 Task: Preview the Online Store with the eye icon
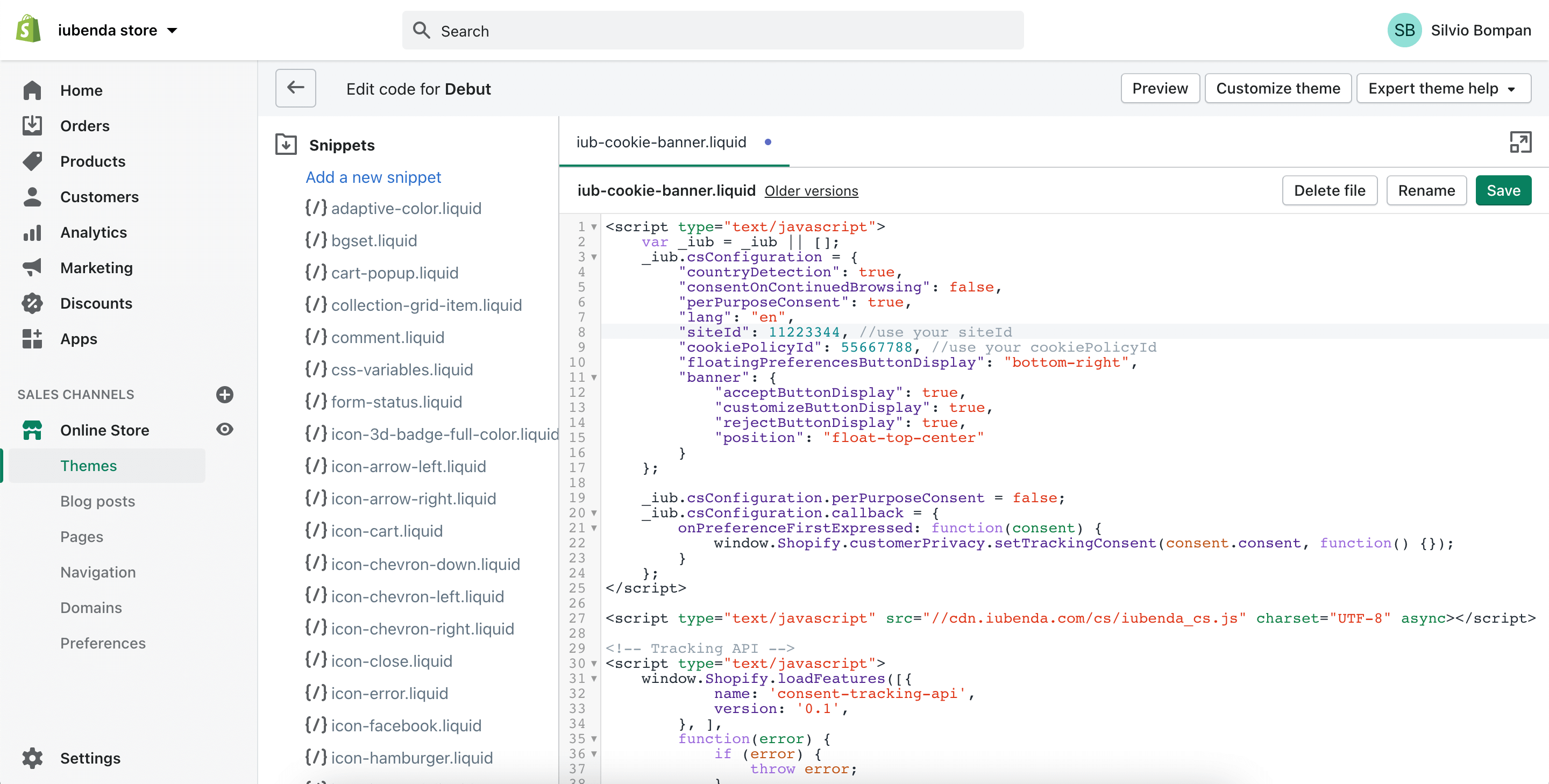(x=224, y=429)
